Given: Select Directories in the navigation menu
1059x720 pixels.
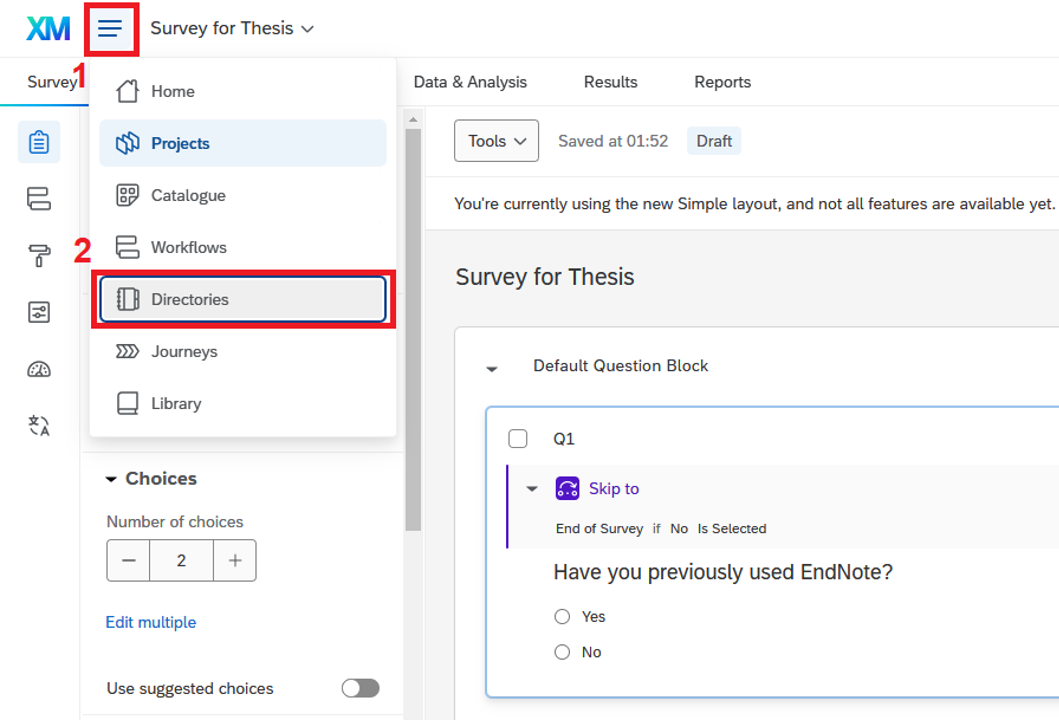Looking at the screenshot, I should click(243, 299).
